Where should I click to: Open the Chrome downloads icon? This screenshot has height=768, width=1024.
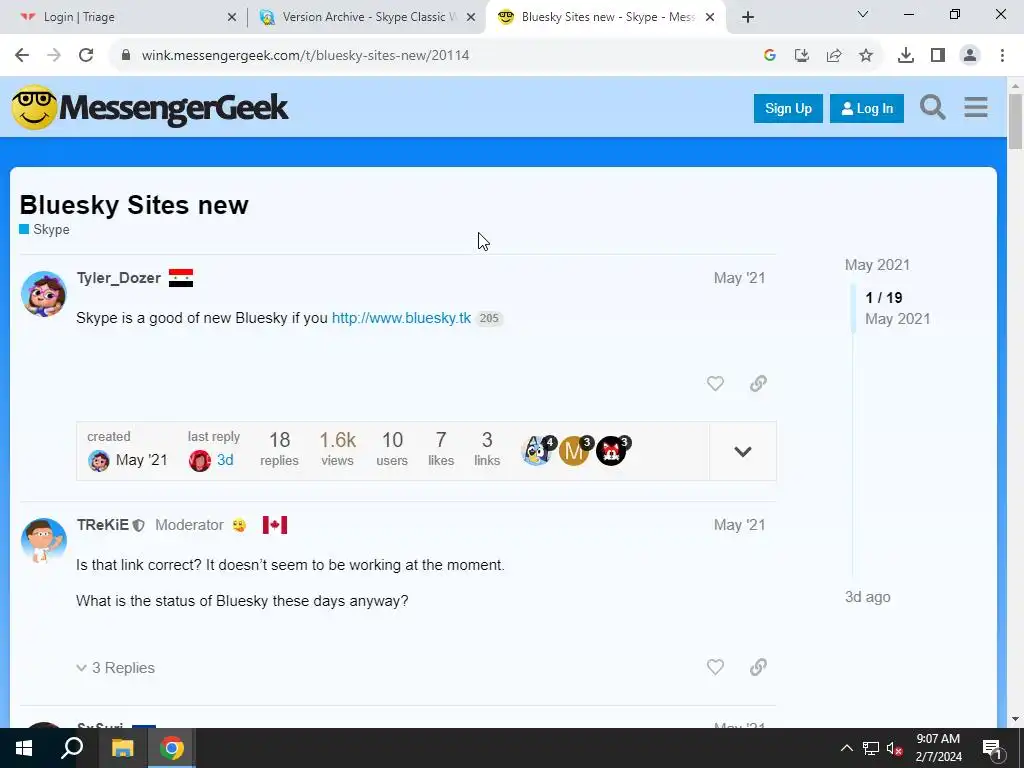click(906, 55)
